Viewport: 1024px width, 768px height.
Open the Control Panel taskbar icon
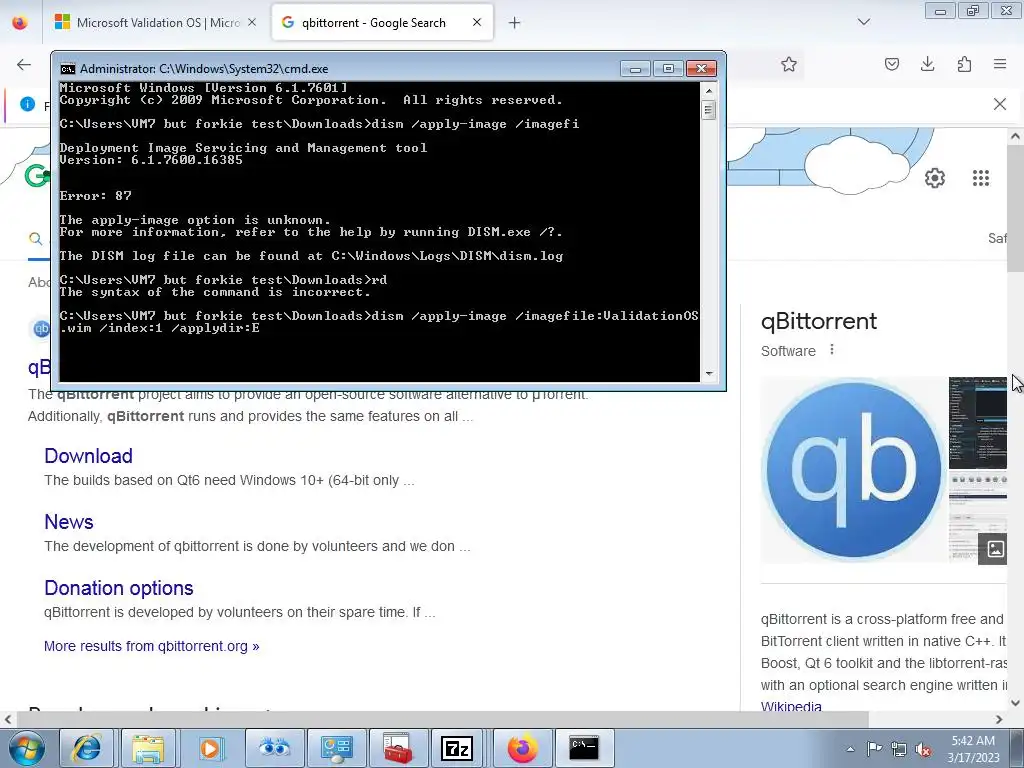pyautogui.click(x=335, y=748)
